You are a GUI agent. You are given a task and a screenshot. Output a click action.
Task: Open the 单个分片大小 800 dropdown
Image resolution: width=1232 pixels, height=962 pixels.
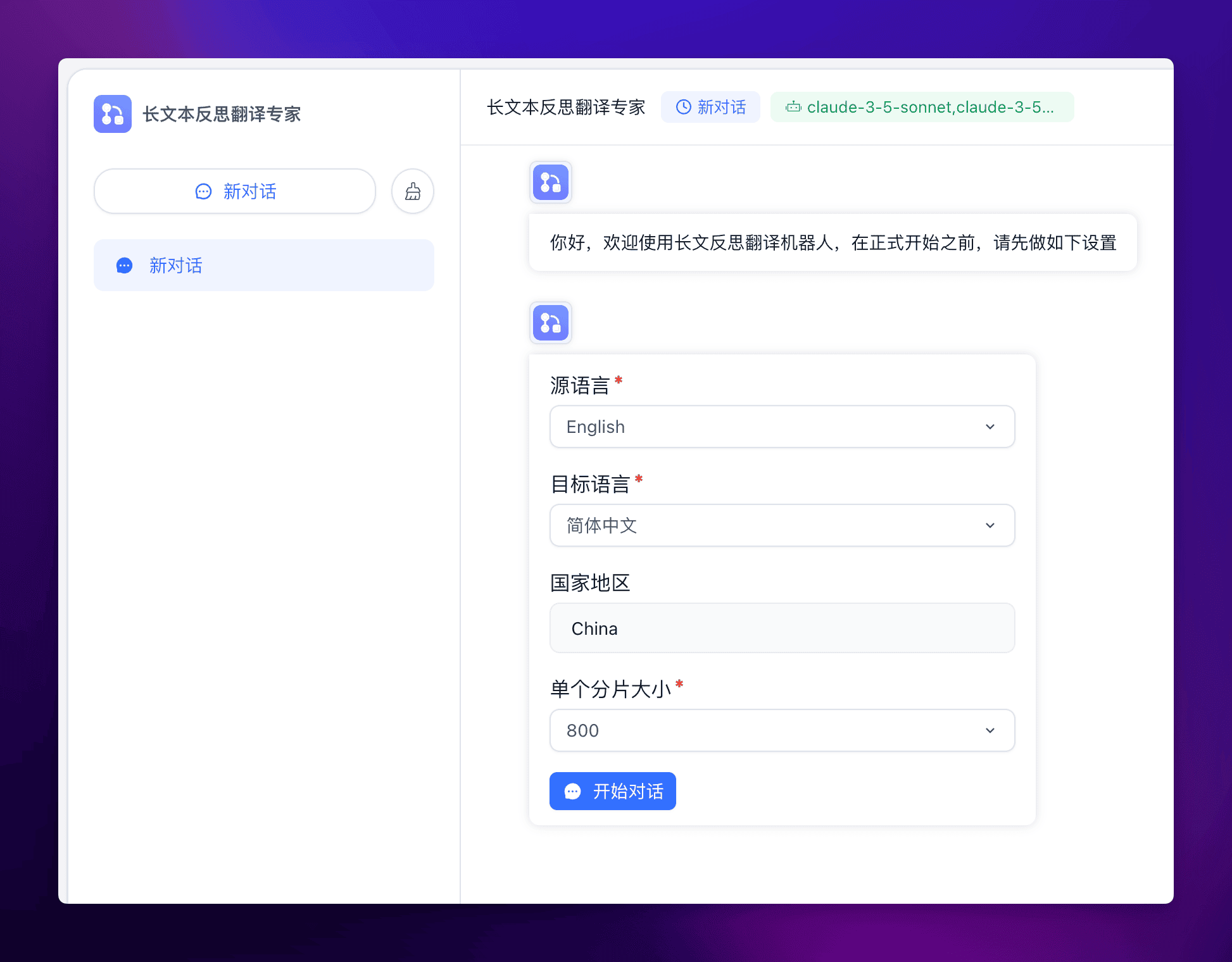click(x=781, y=730)
